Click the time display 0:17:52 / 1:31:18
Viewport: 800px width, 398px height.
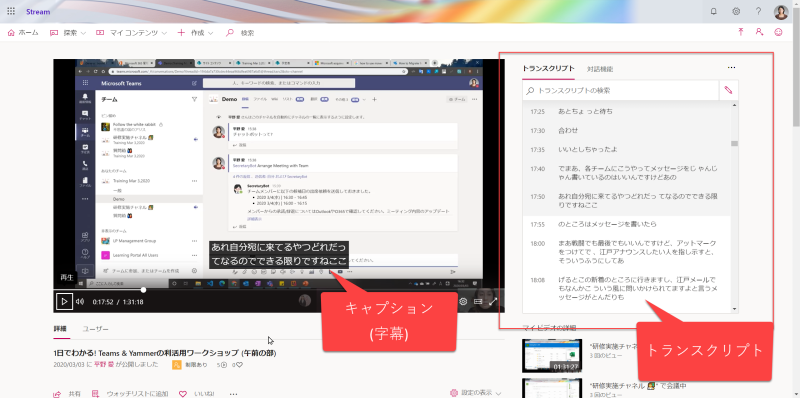[x=118, y=302]
